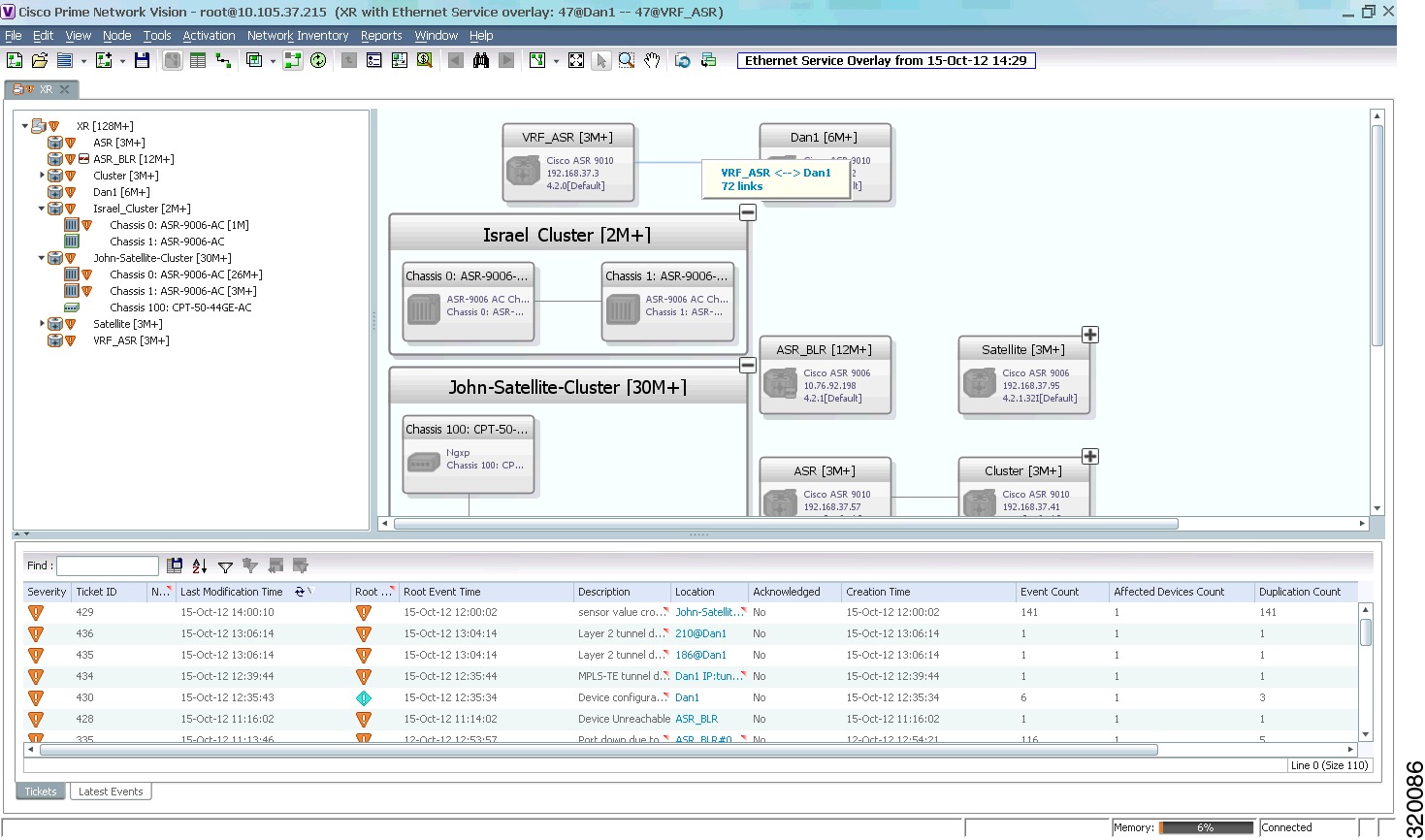Click the Show Links View icon

pyautogui.click(x=223, y=60)
